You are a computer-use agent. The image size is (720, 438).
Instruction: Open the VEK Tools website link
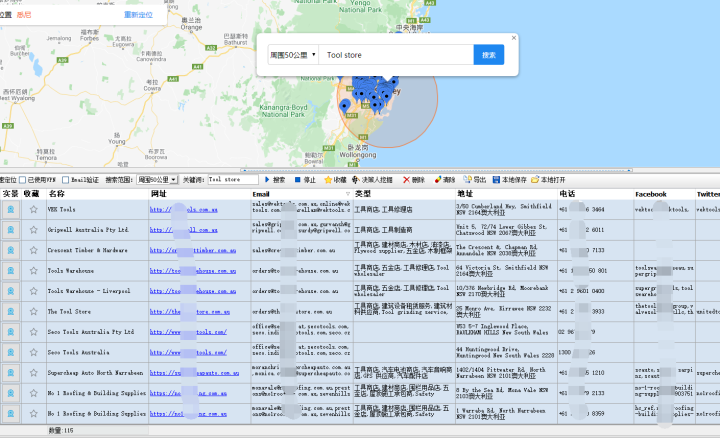184,209
